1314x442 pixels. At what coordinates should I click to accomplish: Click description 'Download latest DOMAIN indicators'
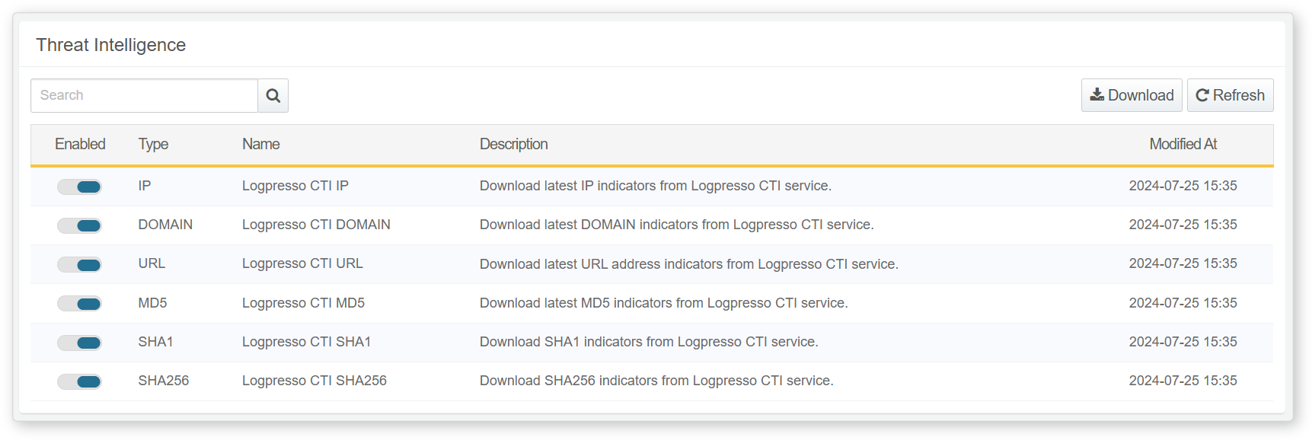(677, 225)
